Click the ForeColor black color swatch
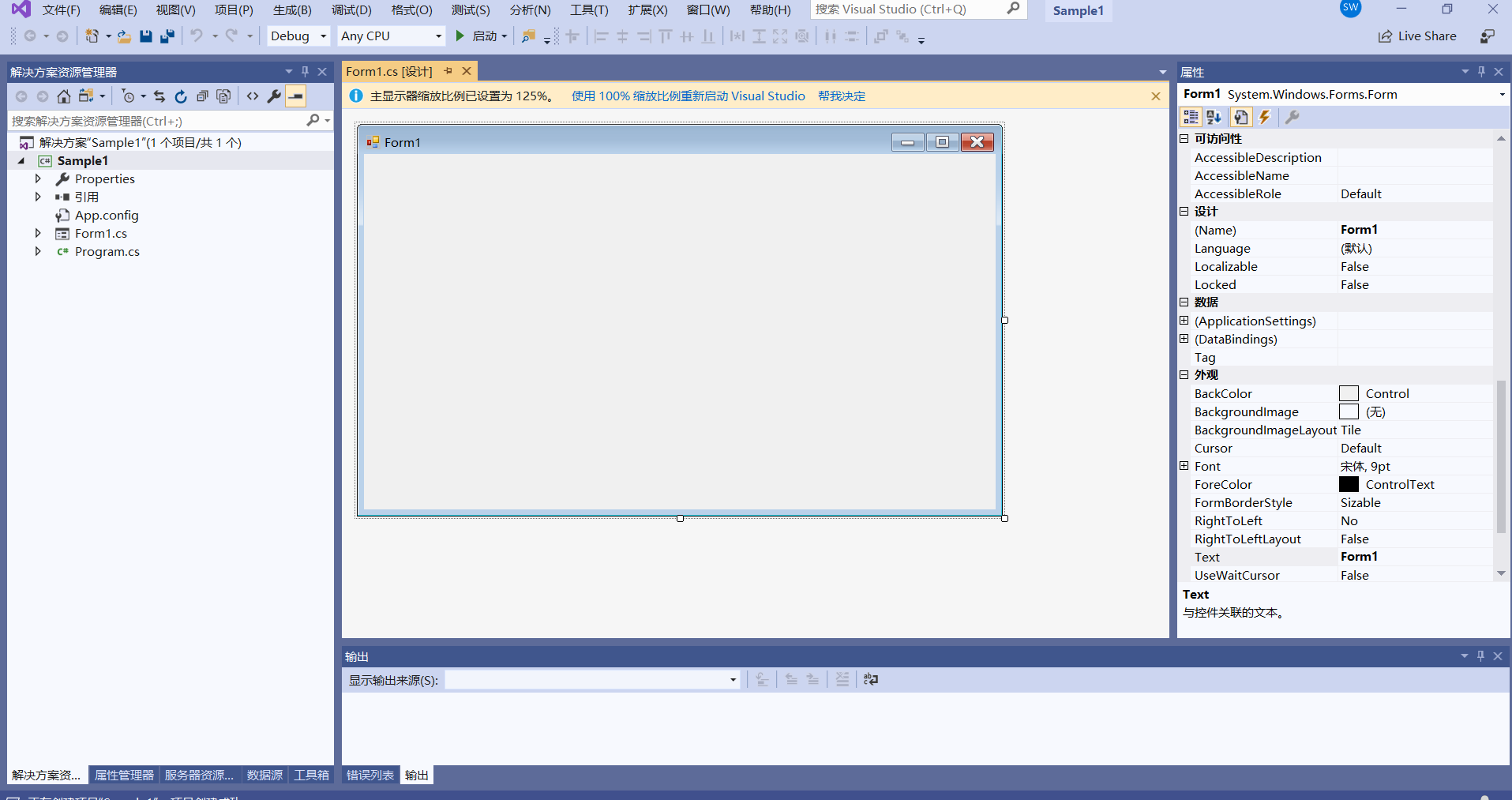Screen dimensions: 1512x800 pyautogui.click(x=1349, y=484)
